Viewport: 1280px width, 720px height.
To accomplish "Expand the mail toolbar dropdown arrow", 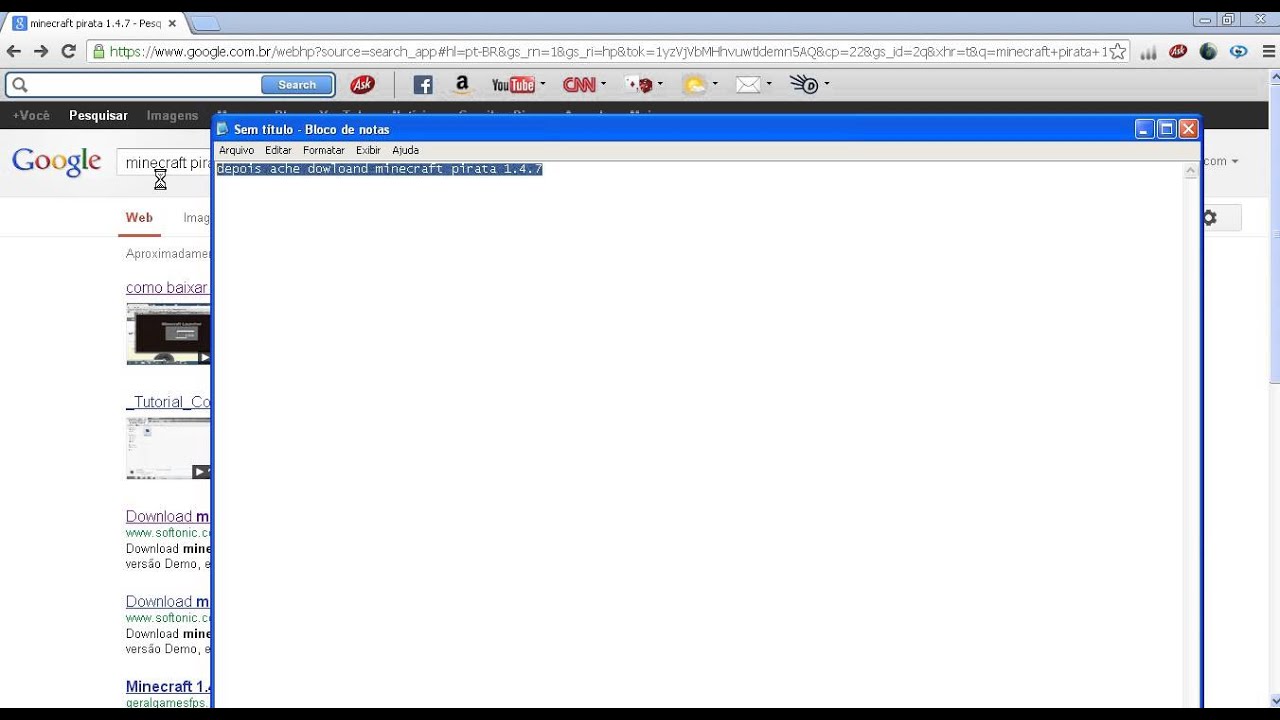I will click(x=769, y=85).
